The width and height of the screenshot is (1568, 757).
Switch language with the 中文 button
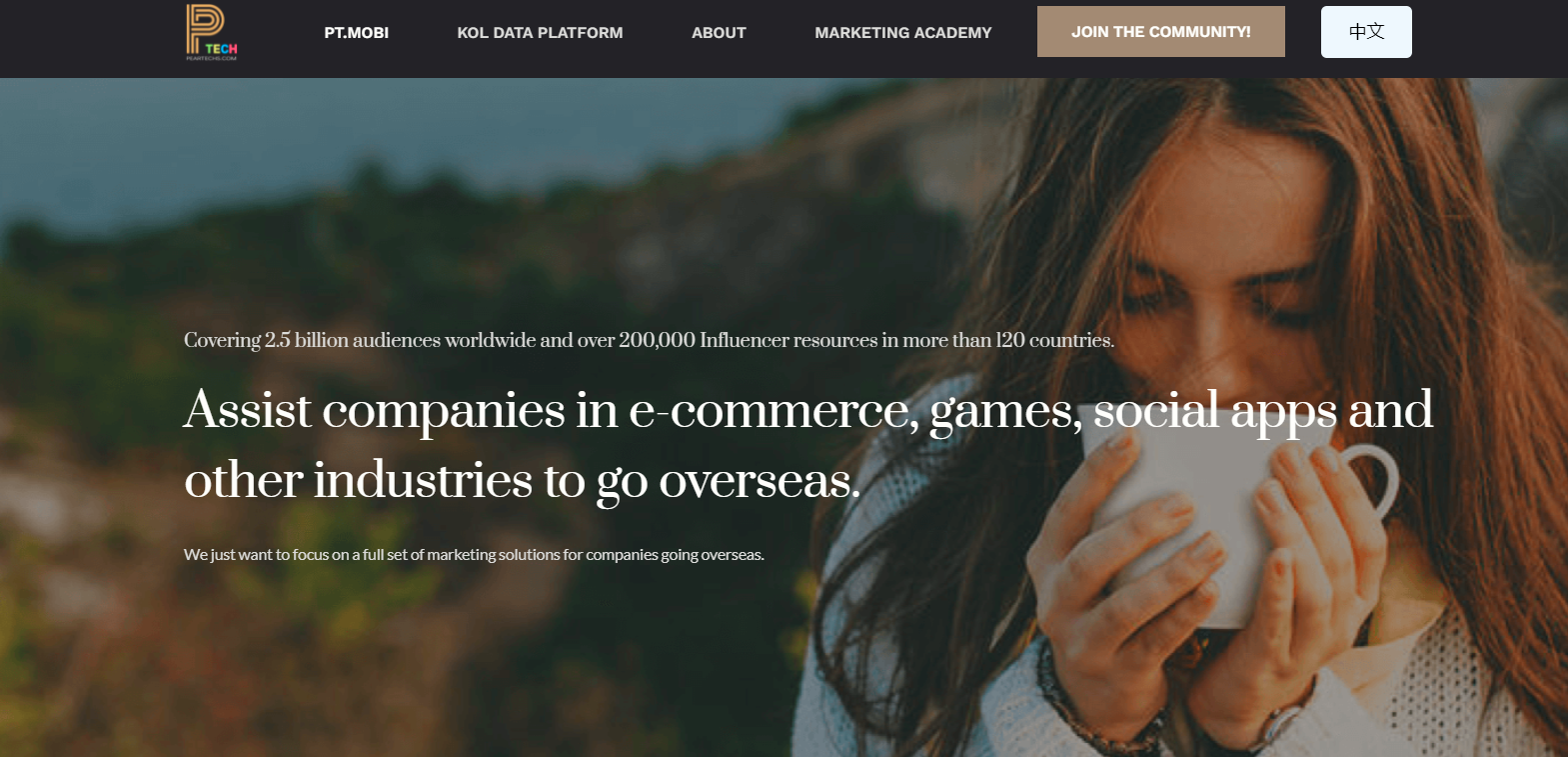(1366, 32)
